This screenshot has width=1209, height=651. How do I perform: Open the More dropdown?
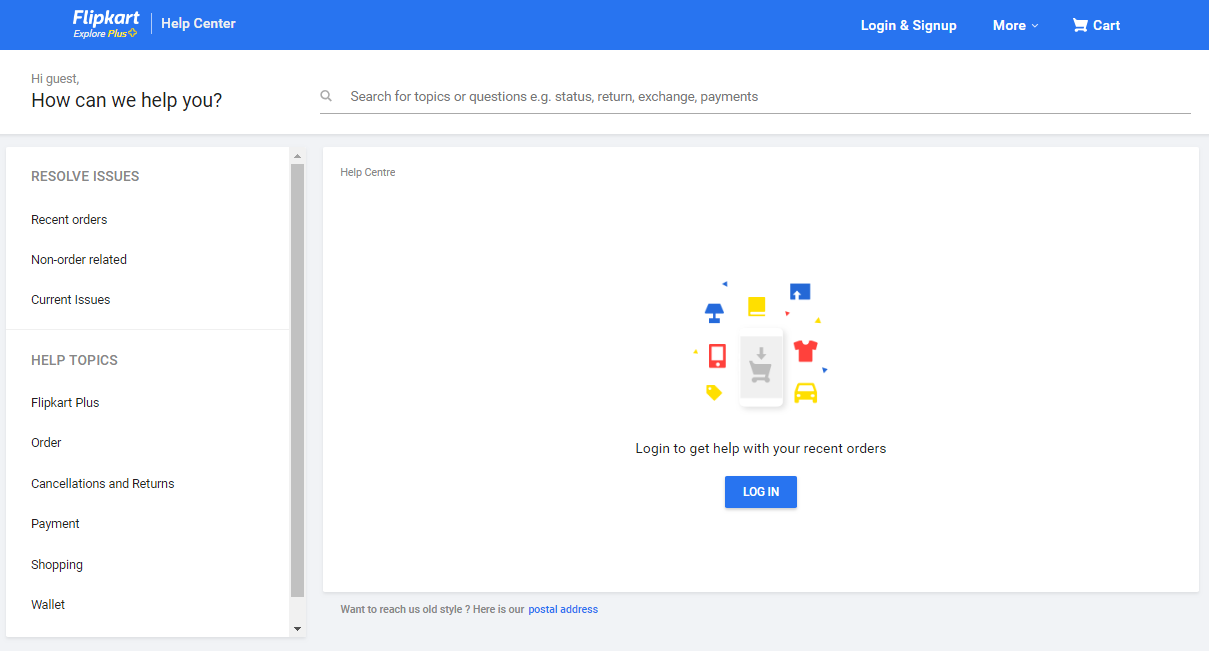1014,25
